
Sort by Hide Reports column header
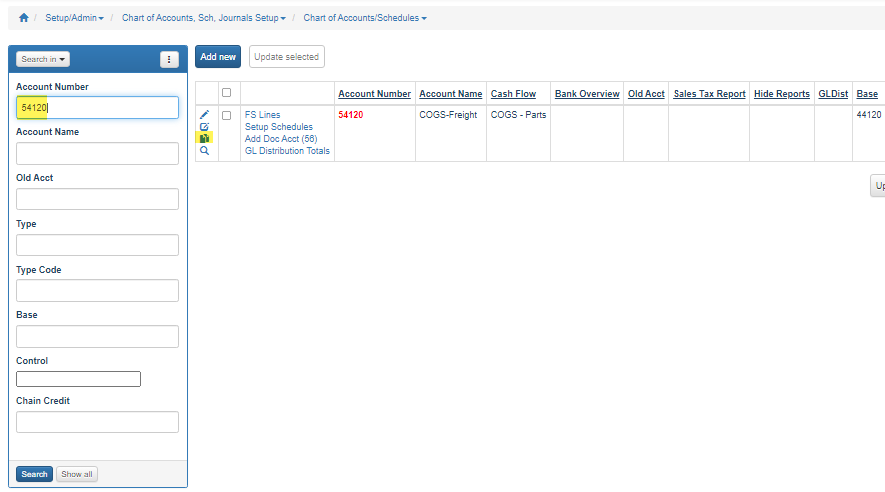[x=782, y=94]
